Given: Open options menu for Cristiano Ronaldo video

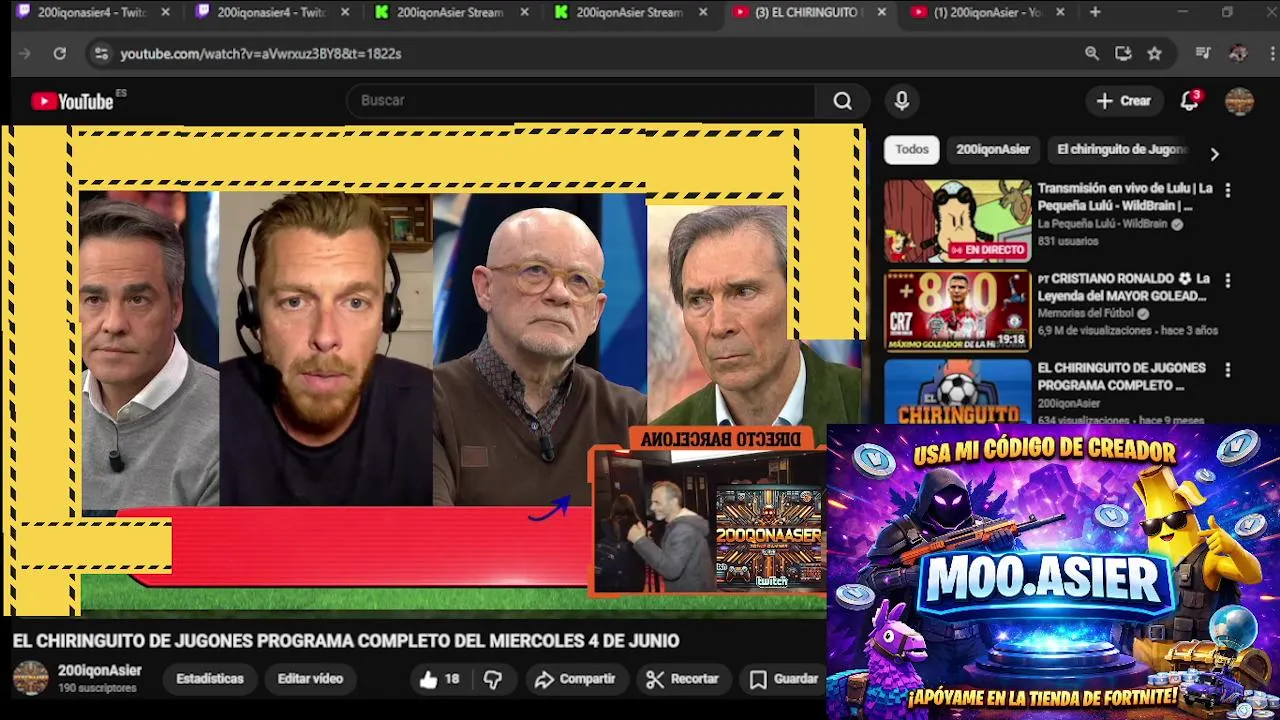Looking at the screenshot, I should [x=1228, y=280].
